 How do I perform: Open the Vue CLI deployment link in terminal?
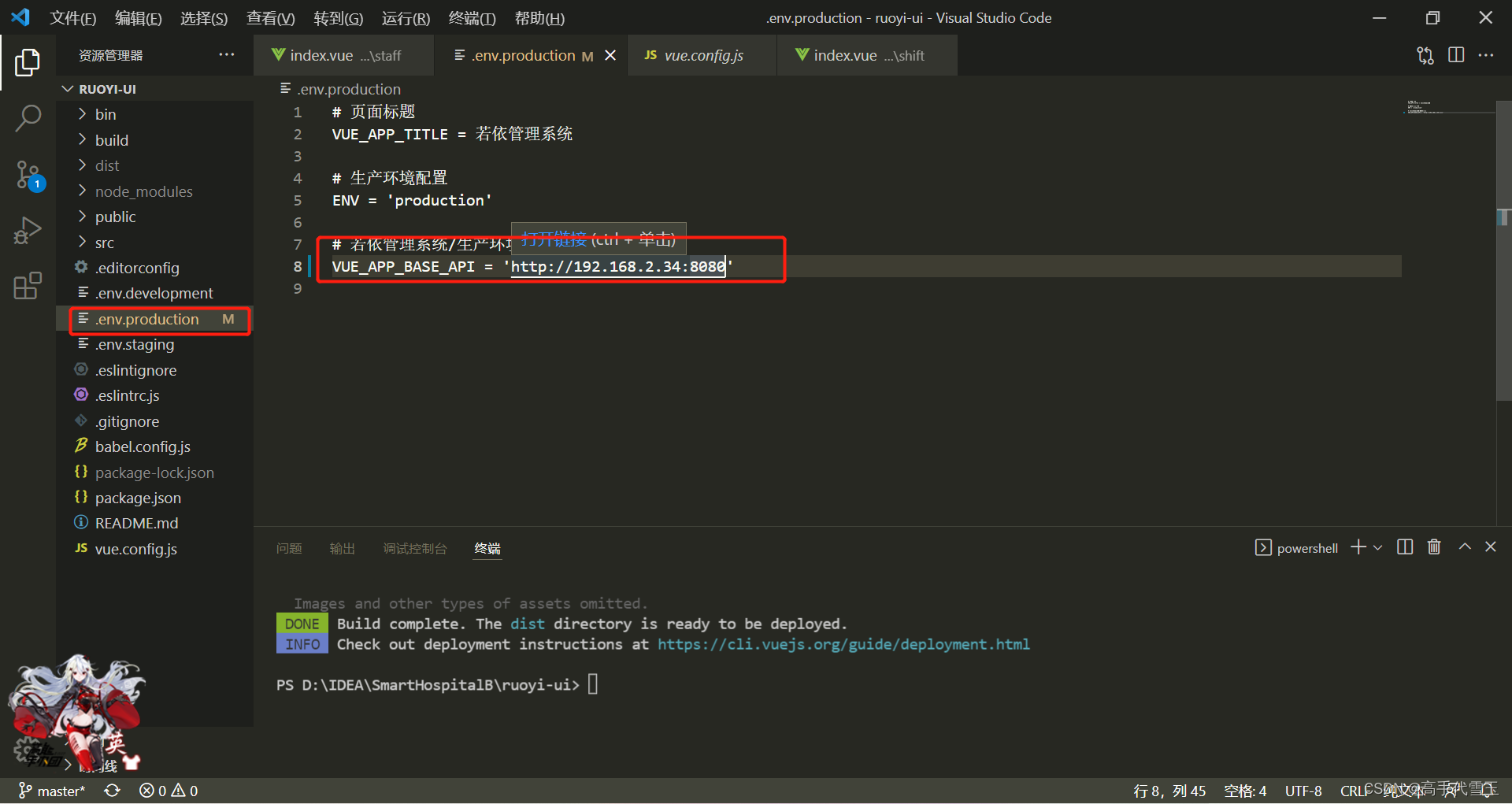tap(843, 644)
